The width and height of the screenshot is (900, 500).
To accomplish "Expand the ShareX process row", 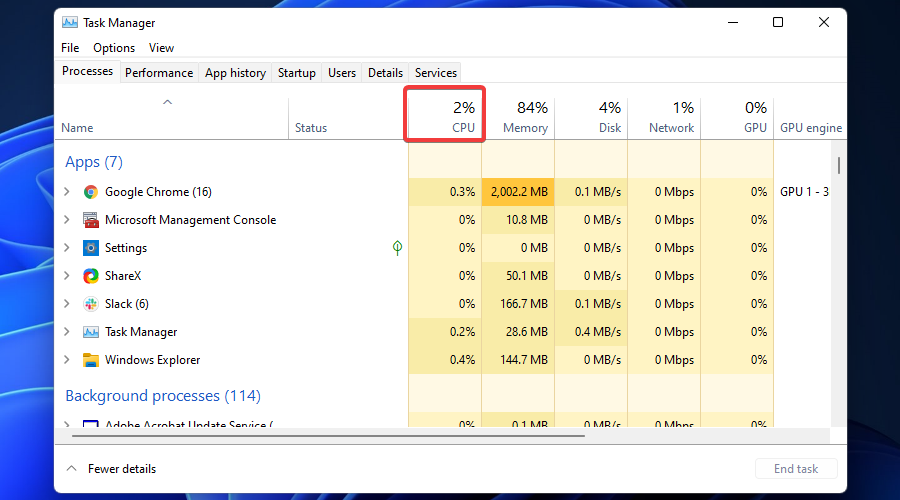I will 67,276.
